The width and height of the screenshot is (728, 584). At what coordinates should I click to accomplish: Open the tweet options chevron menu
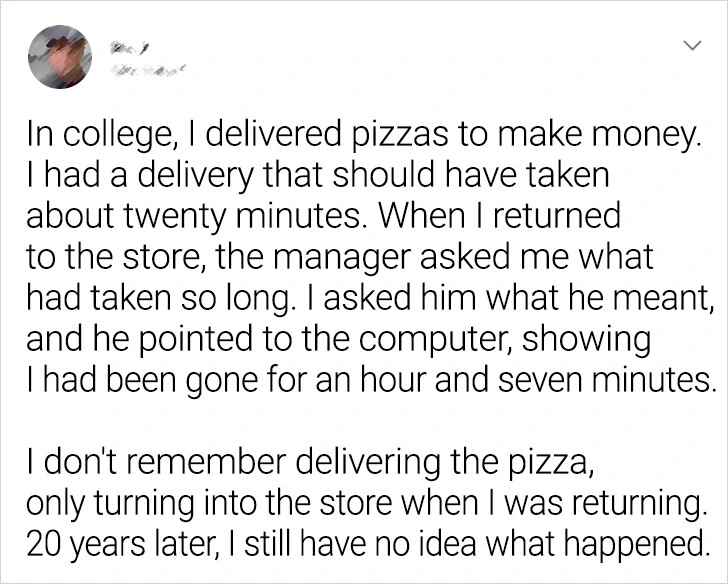691,45
